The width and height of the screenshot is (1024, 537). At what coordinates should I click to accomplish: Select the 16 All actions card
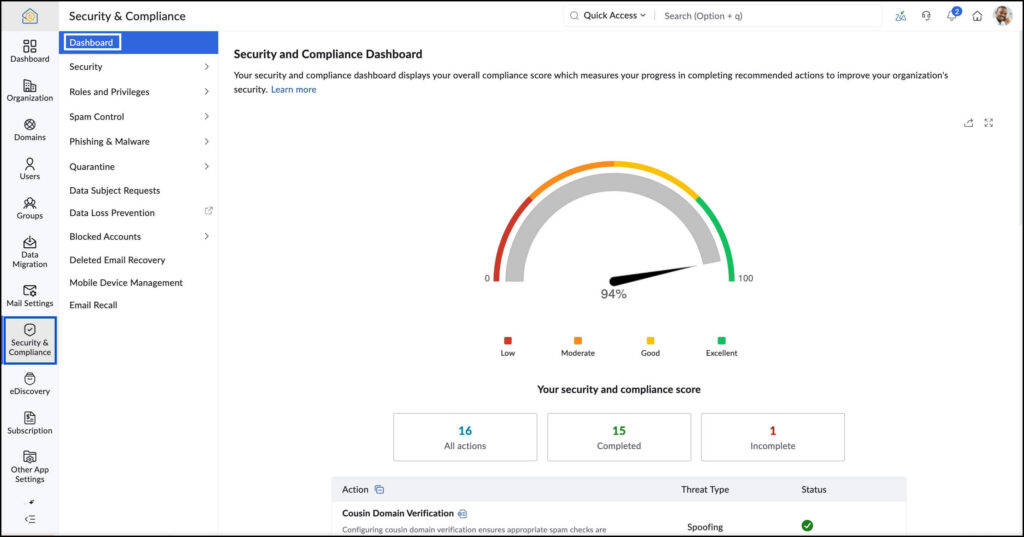tap(465, 437)
